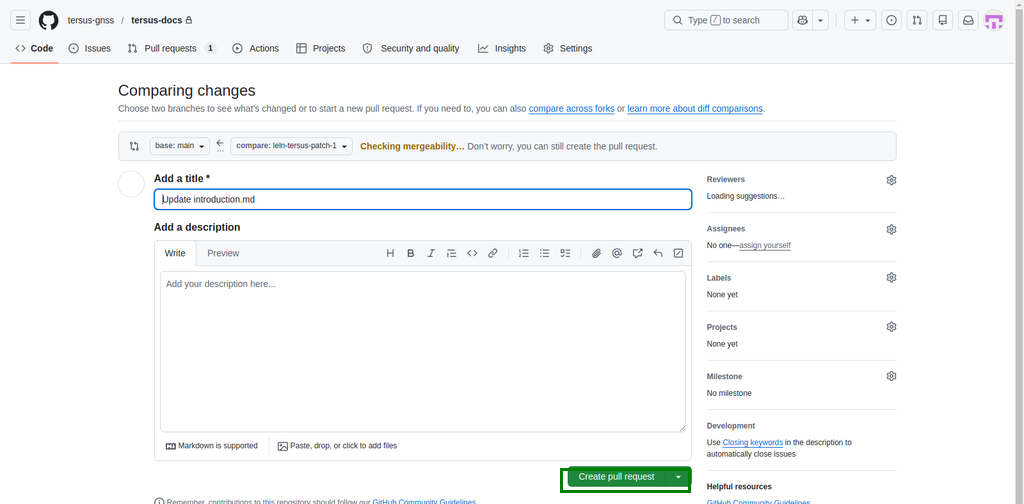Open the tersus-gnss organization link
Image resolution: width=1024 pixels, height=504 pixels.
[x=91, y=20]
